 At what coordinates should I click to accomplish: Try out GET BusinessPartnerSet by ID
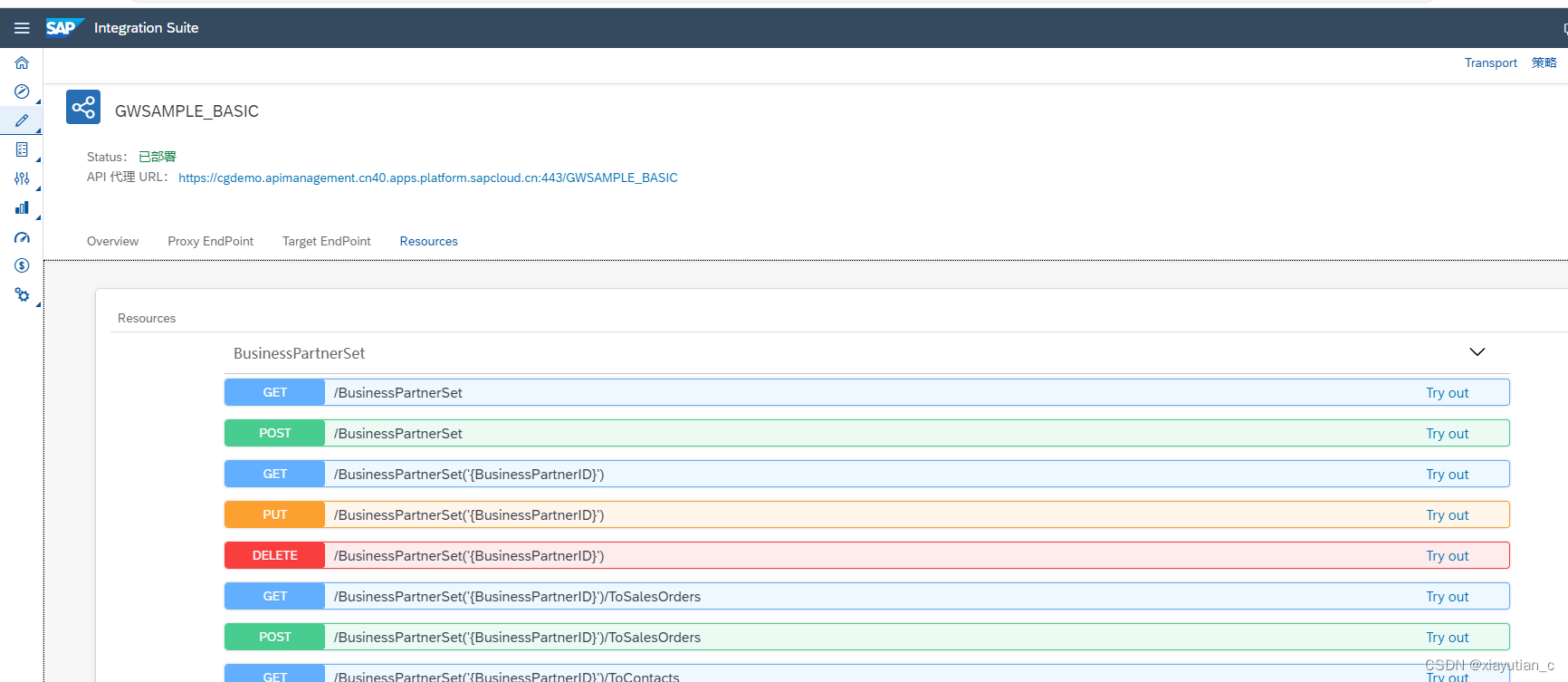(1447, 475)
